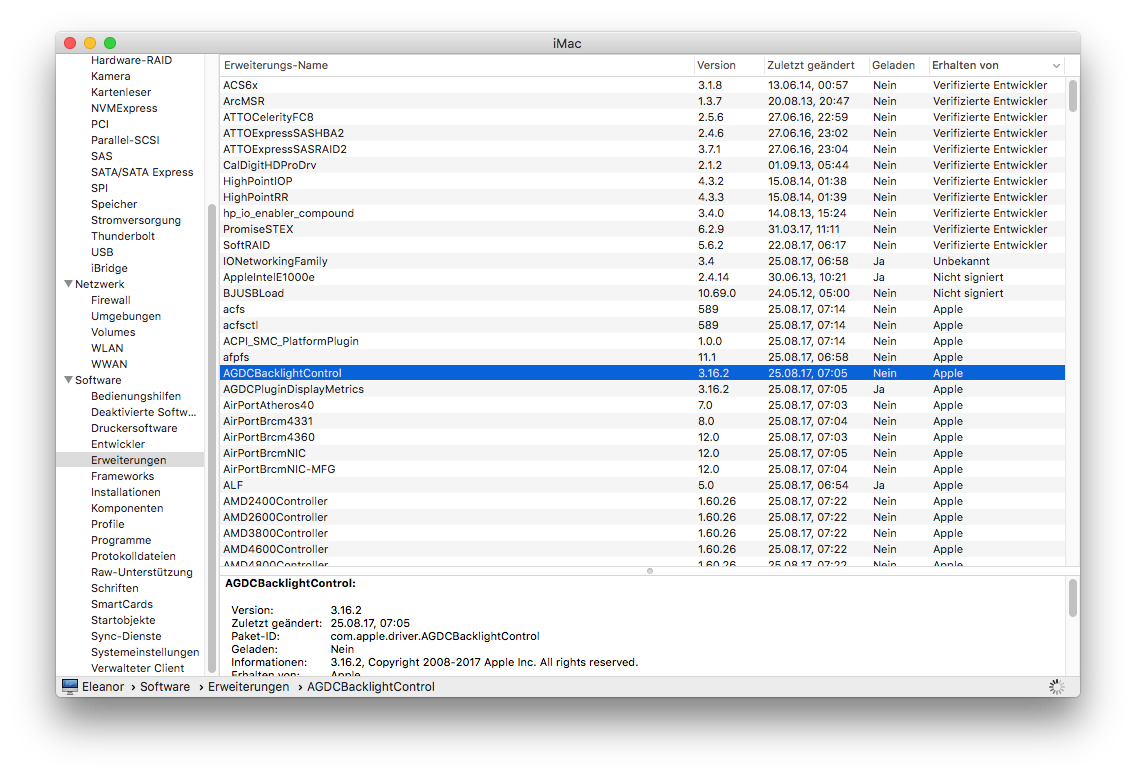Select WWAN under Netzwerk
Image resolution: width=1136 pixels, height=777 pixels.
[x=109, y=364]
